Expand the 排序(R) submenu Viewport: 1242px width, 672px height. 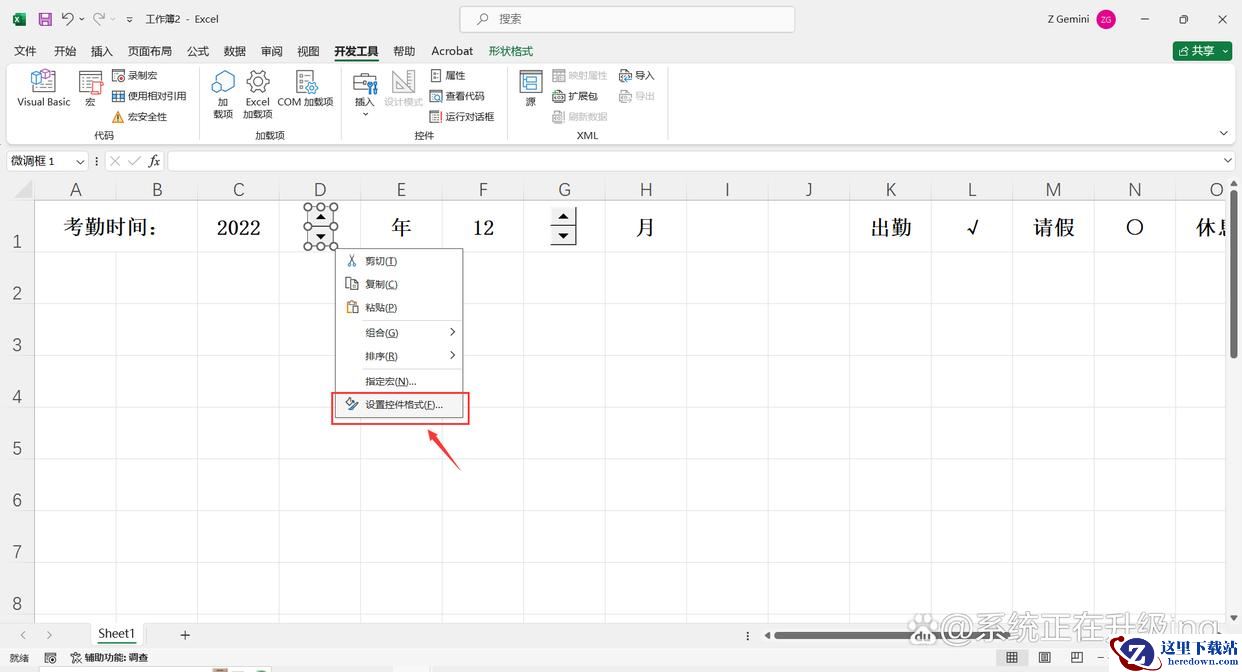(399, 356)
